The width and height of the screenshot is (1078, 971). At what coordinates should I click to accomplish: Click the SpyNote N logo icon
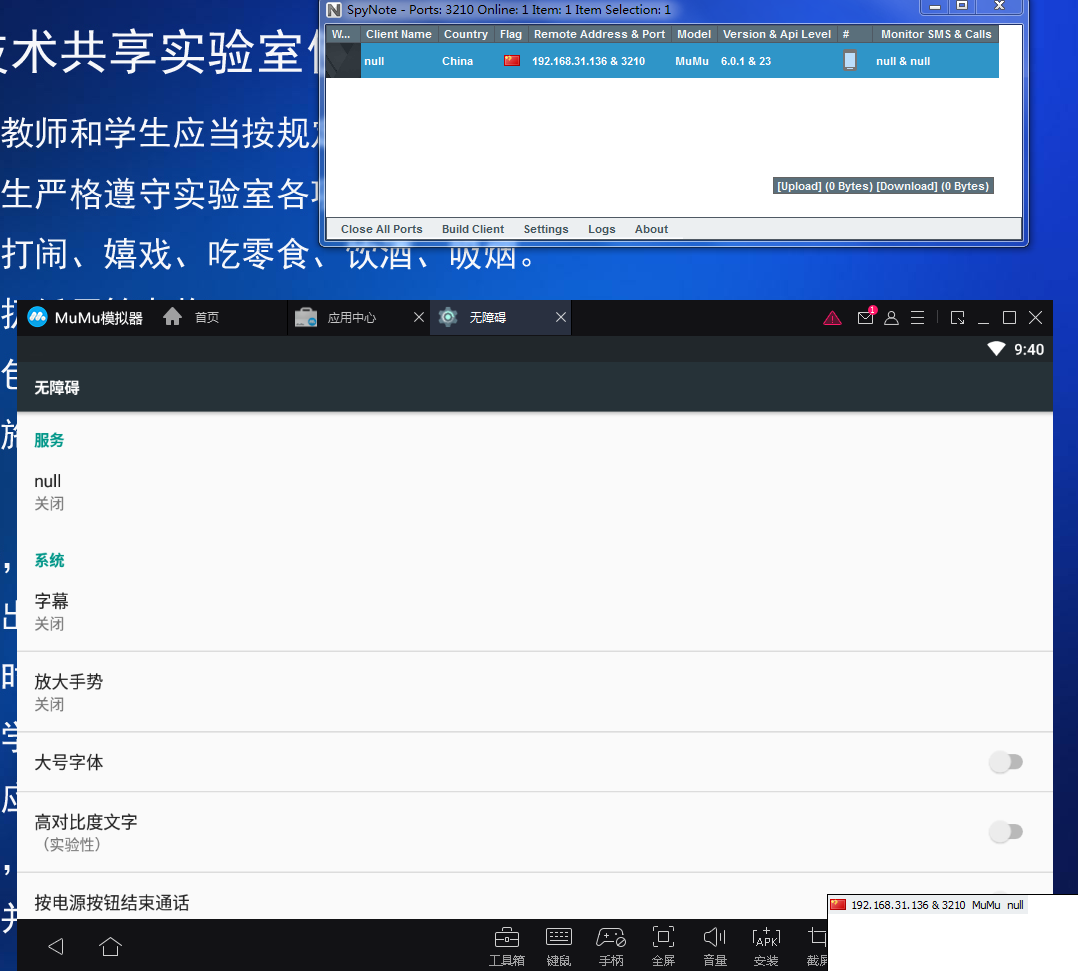tap(333, 10)
